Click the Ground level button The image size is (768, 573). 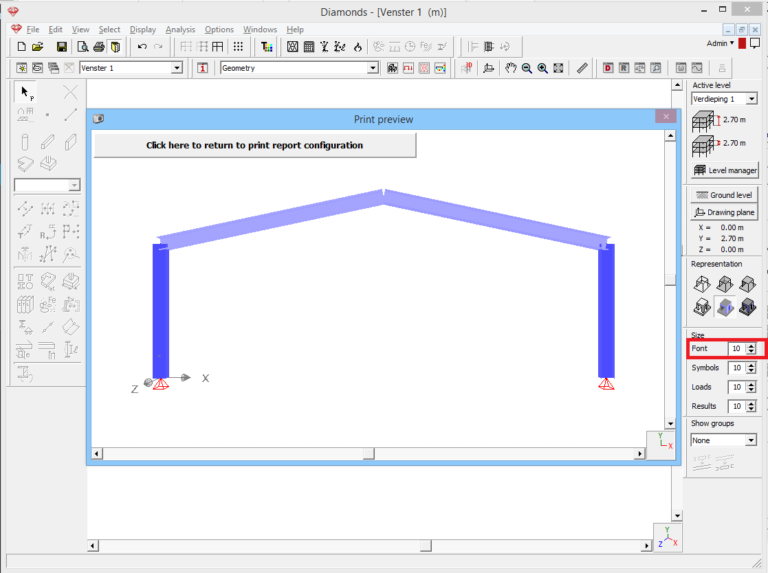coord(724,195)
